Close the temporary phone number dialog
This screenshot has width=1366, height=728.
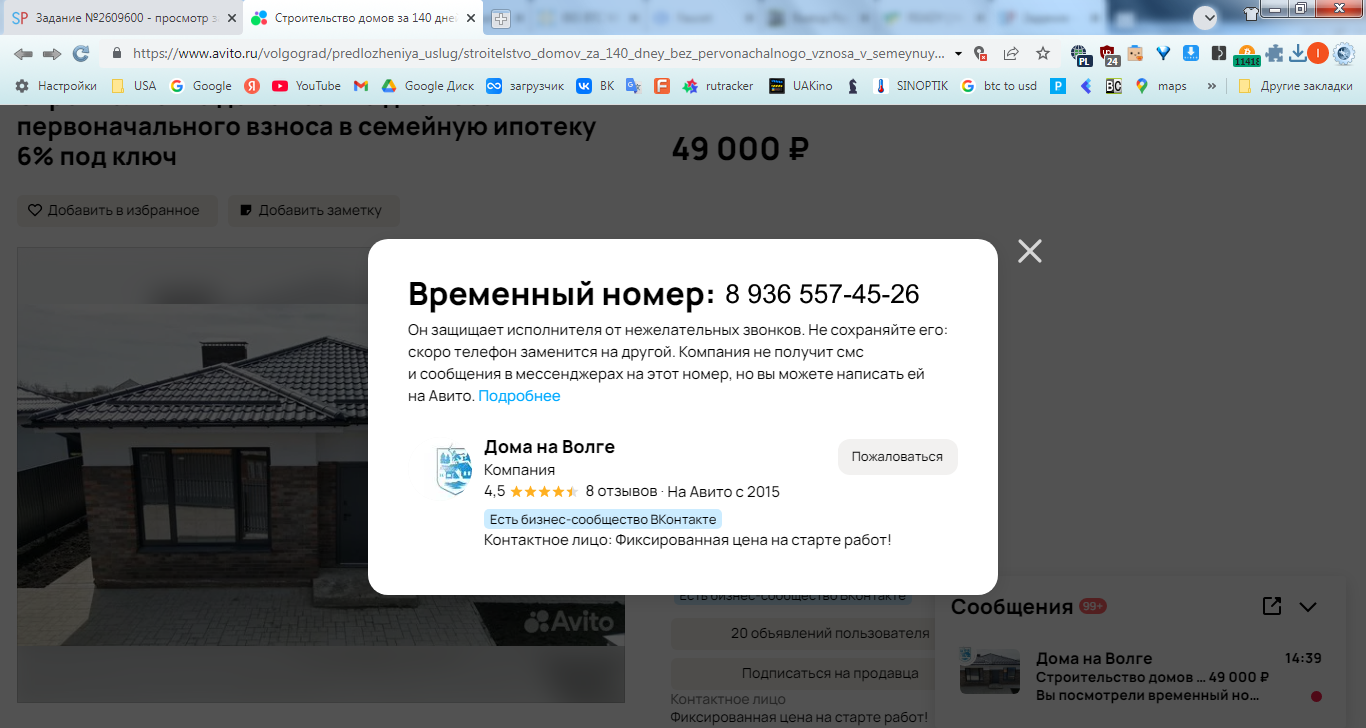[1030, 251]
